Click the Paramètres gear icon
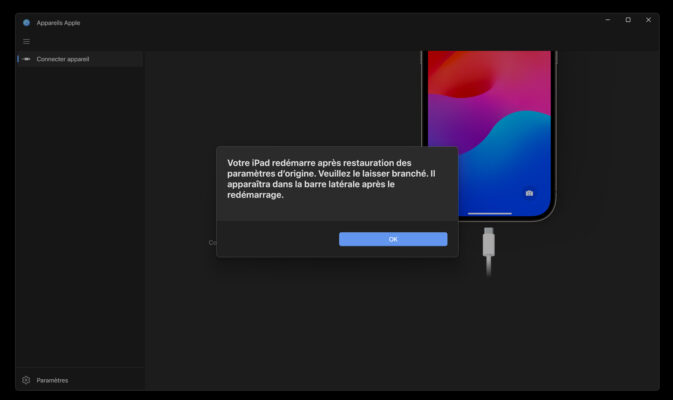This screenshot has height=400, width=673. click(x=26, y=380)
